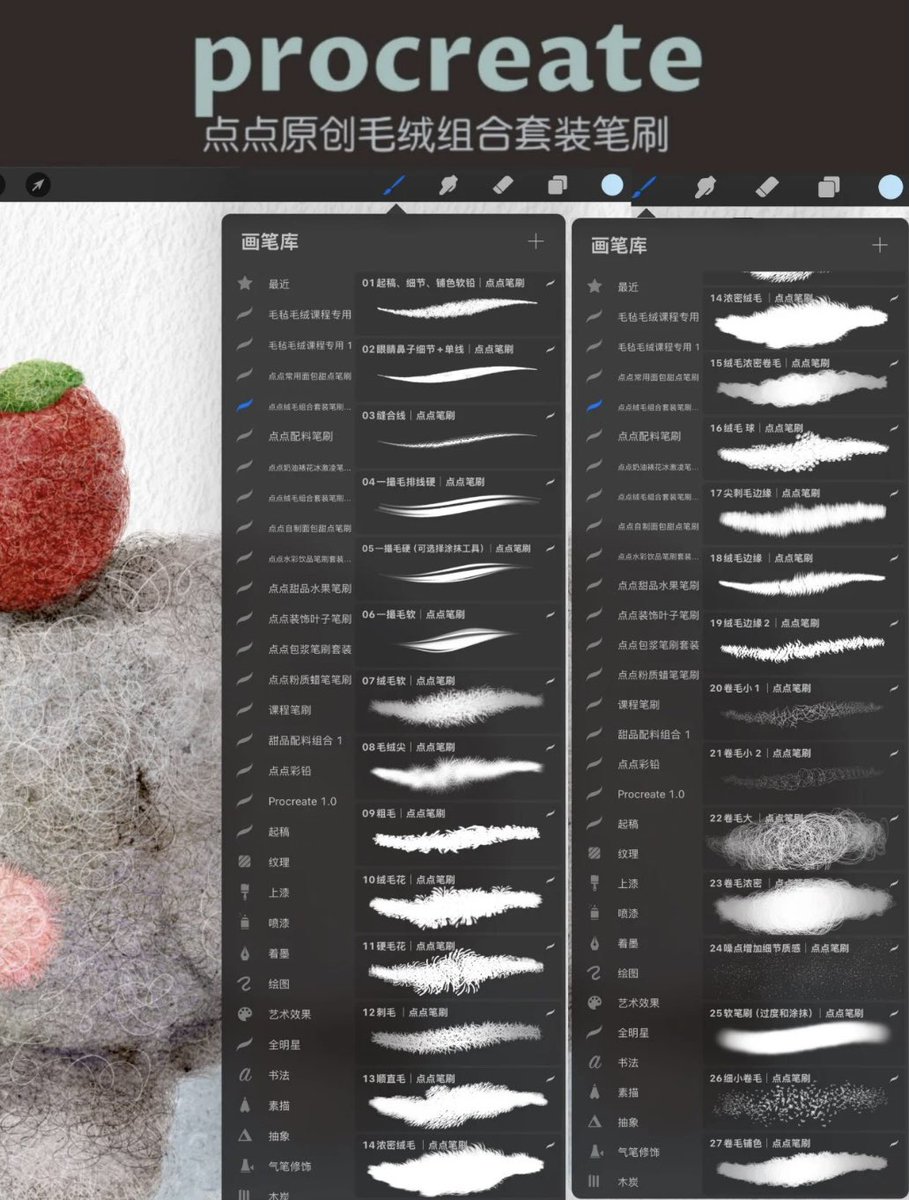Open 点点甜品水果笔刷 set in left library

pyautogui.click(x=296, y=588)
